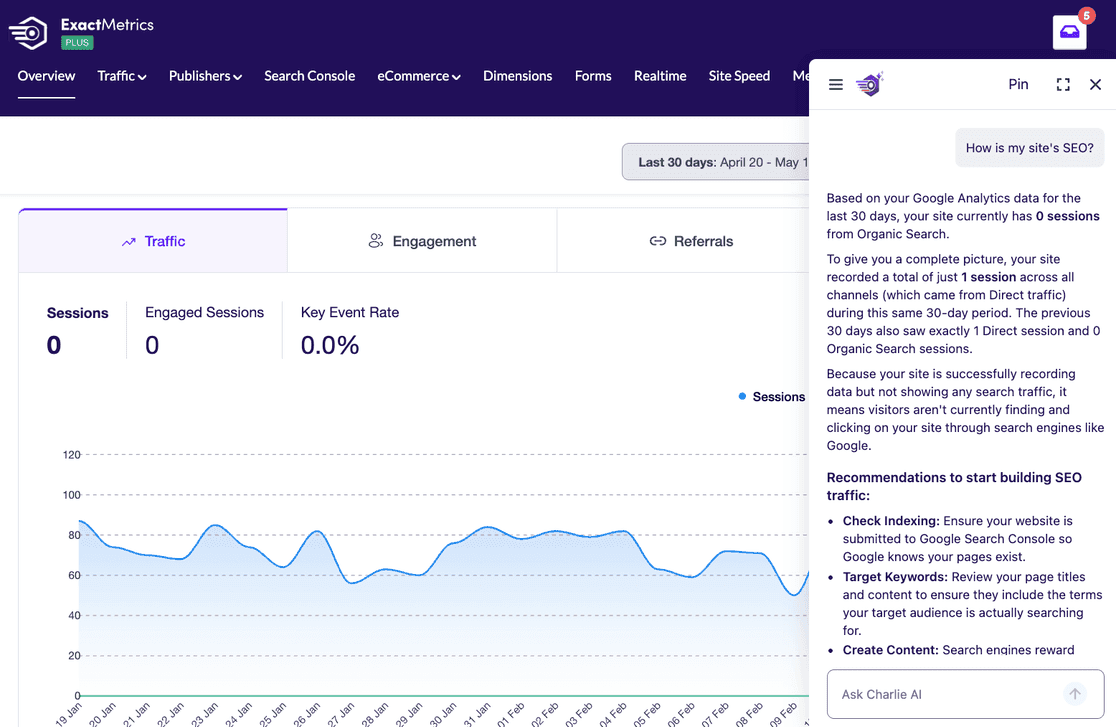Switch to the Engagement tab
This screenshot has height=727, width=1116.
pyautogui.click(x=422, y=241)
